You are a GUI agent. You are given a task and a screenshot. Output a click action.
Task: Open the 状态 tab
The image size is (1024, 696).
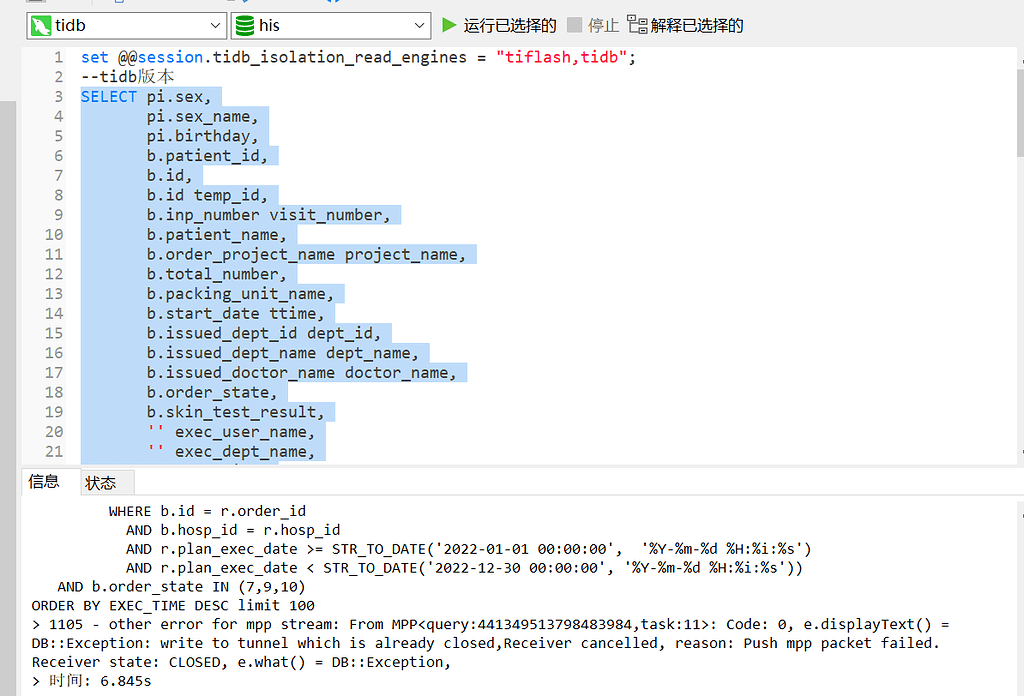(100, 483)
